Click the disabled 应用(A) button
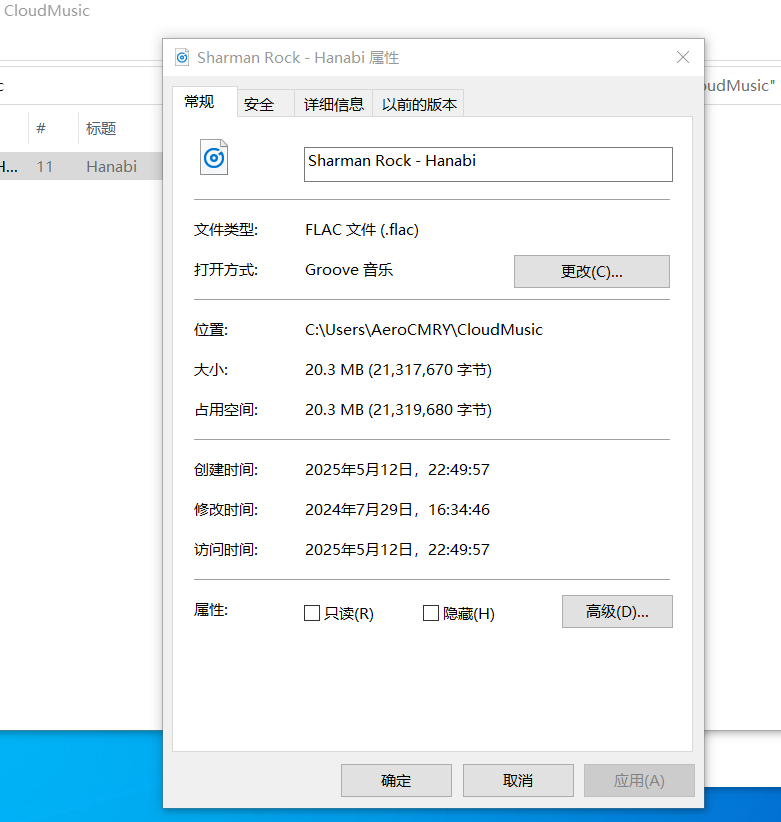 click(x=639, y=780)
